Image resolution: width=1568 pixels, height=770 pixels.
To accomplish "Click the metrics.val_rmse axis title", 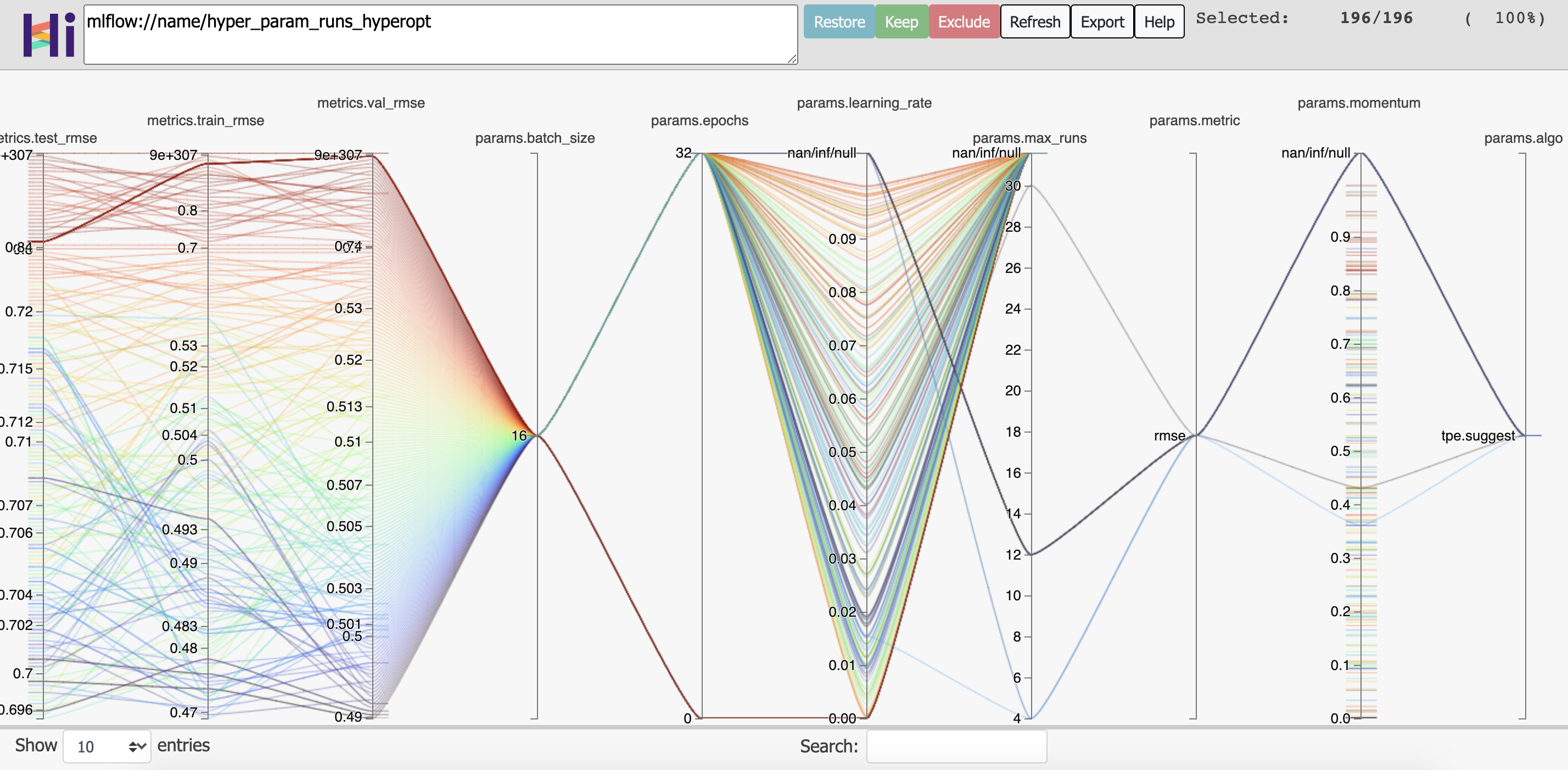I will [x=371, y=103].
